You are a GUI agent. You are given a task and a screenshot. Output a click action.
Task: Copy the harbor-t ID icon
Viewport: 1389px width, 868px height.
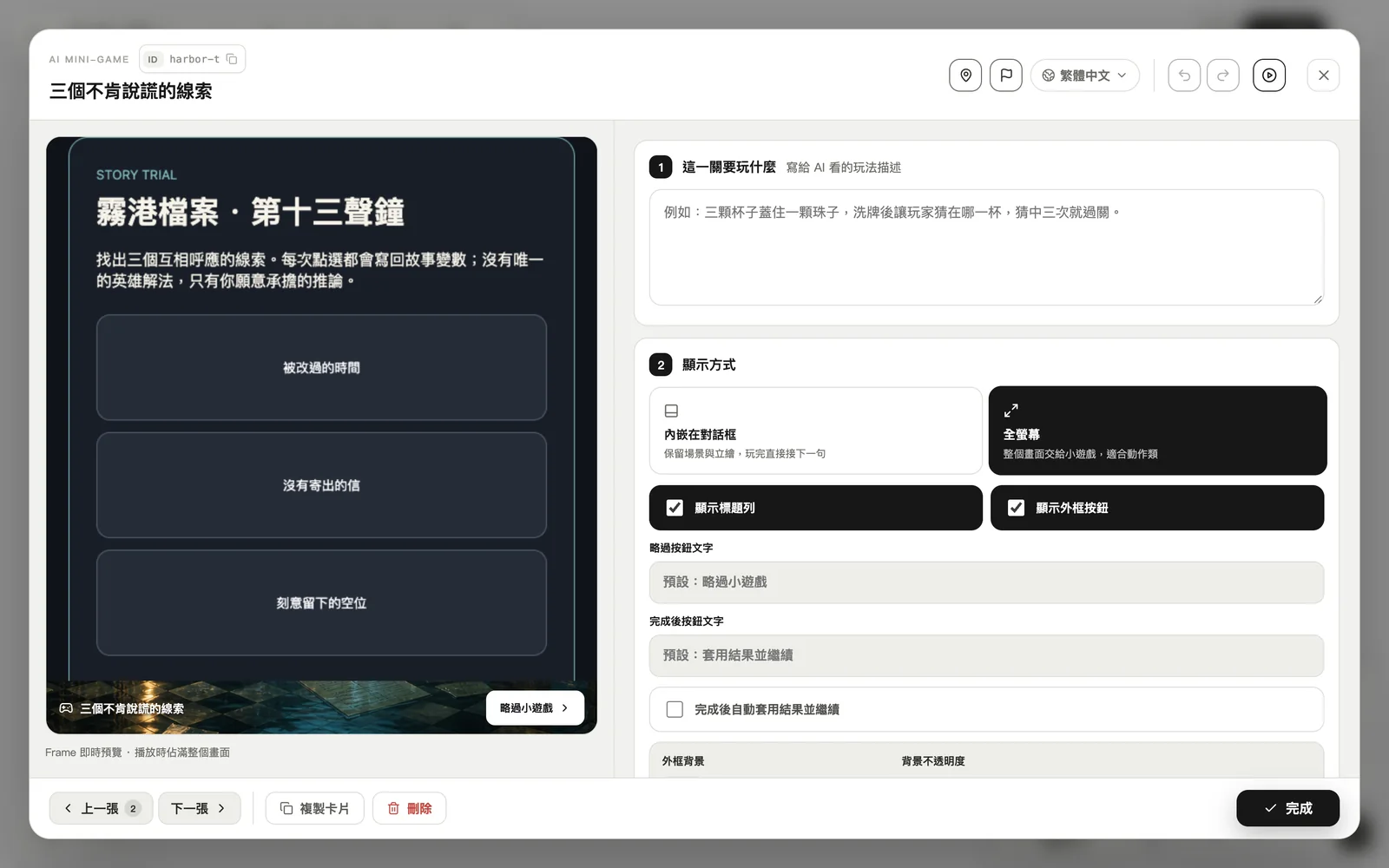point(232,59)
